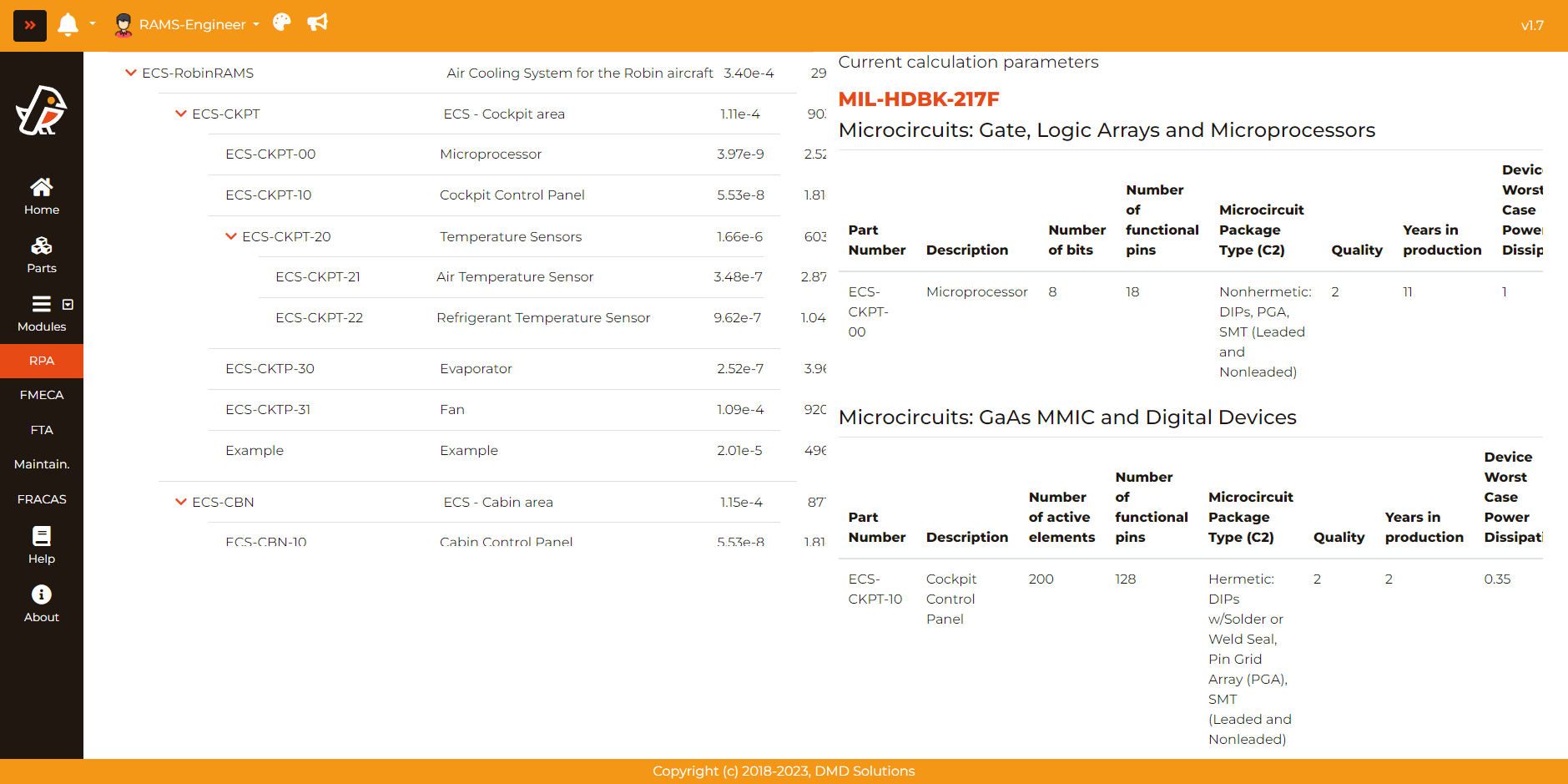Select the ECS-CKTP-31 Fan row
Viewport: 1568px width, 784px height.
click(x=451, y=409)
